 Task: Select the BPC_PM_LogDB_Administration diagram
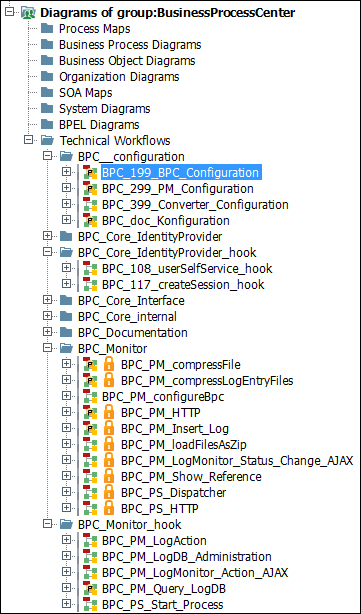point(186,556)
